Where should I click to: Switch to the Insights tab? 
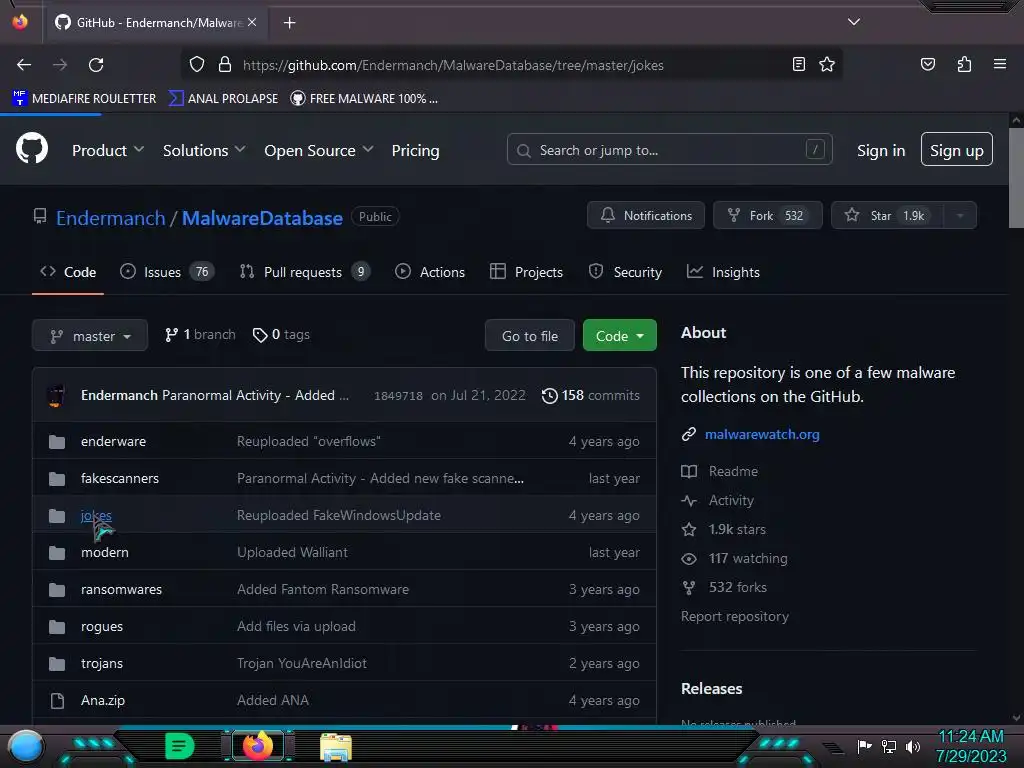point(723,272)
